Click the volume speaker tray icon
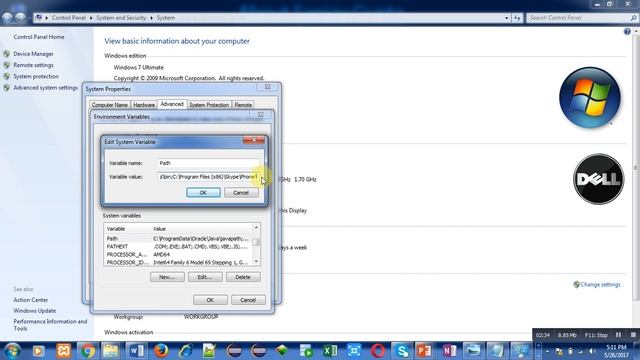Screen dimensions: 640x360 [x=592, y=351]
